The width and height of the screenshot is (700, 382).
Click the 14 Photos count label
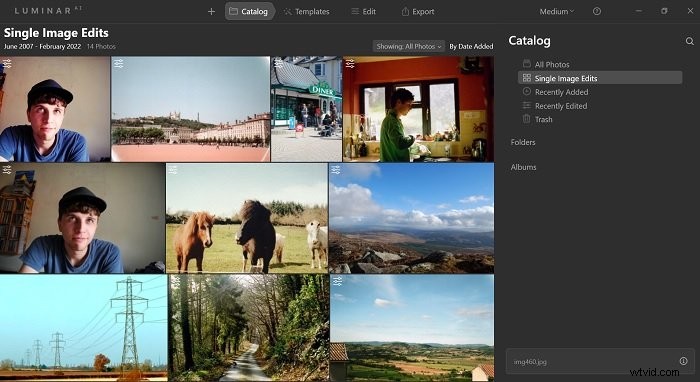101,46
